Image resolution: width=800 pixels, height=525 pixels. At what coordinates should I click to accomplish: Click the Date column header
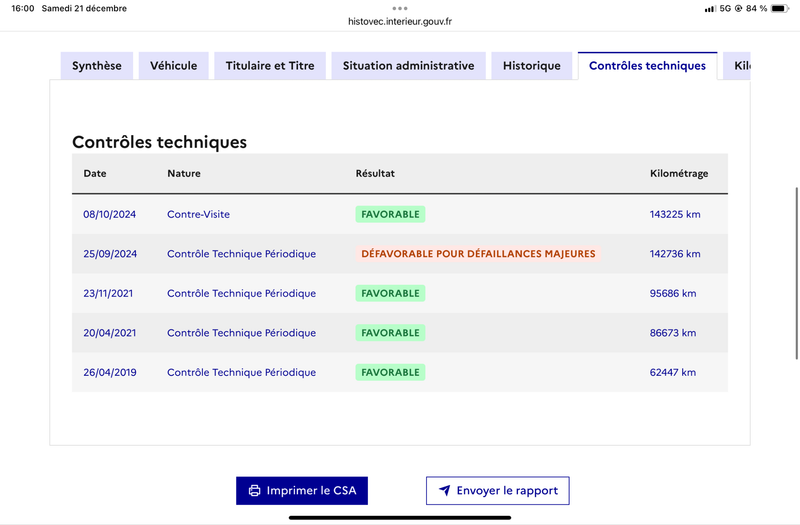[95, 173]
